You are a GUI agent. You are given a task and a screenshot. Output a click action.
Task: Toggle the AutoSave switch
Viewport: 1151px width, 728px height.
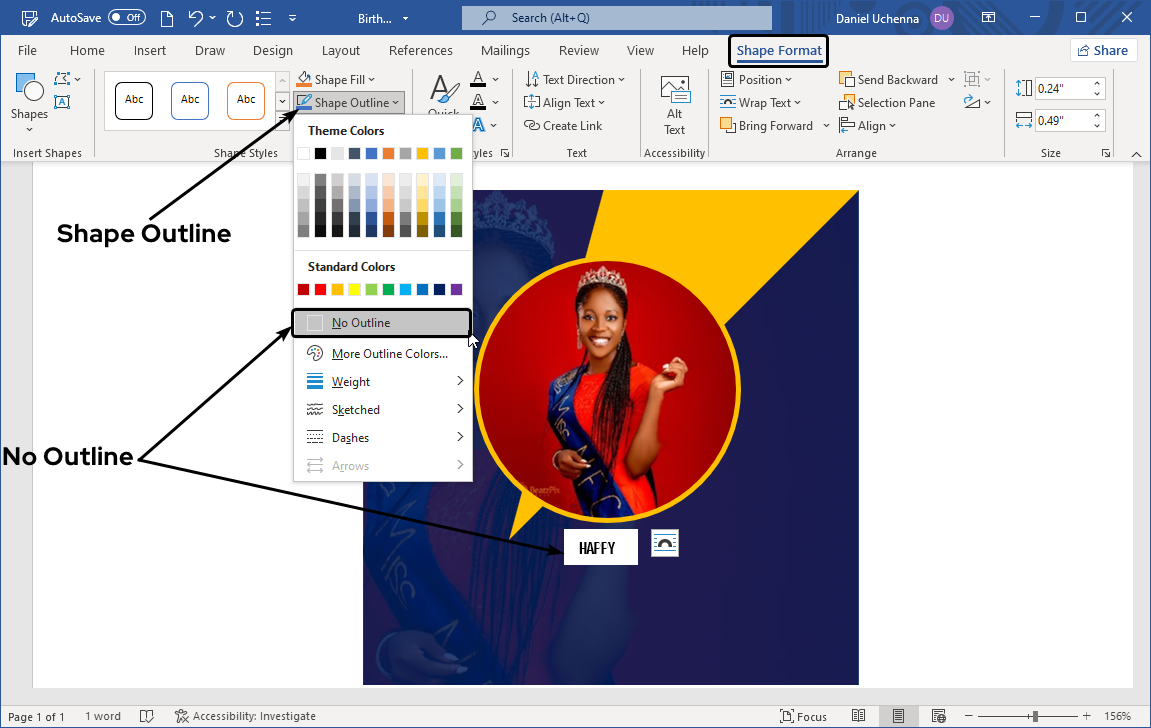(x=126, y=18)
